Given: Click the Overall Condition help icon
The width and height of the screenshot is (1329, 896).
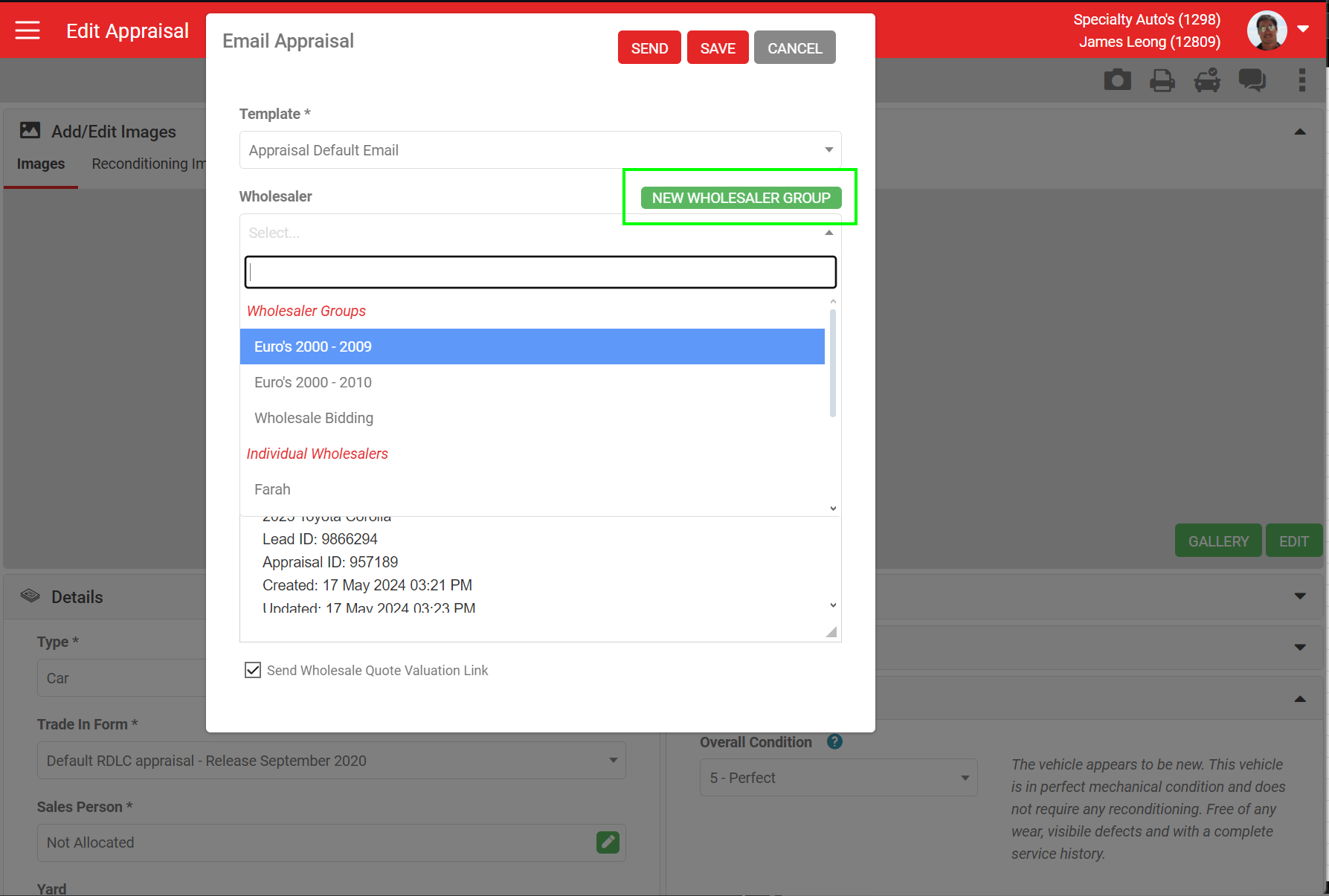Looking at the screenshot, I should (834, 741).
